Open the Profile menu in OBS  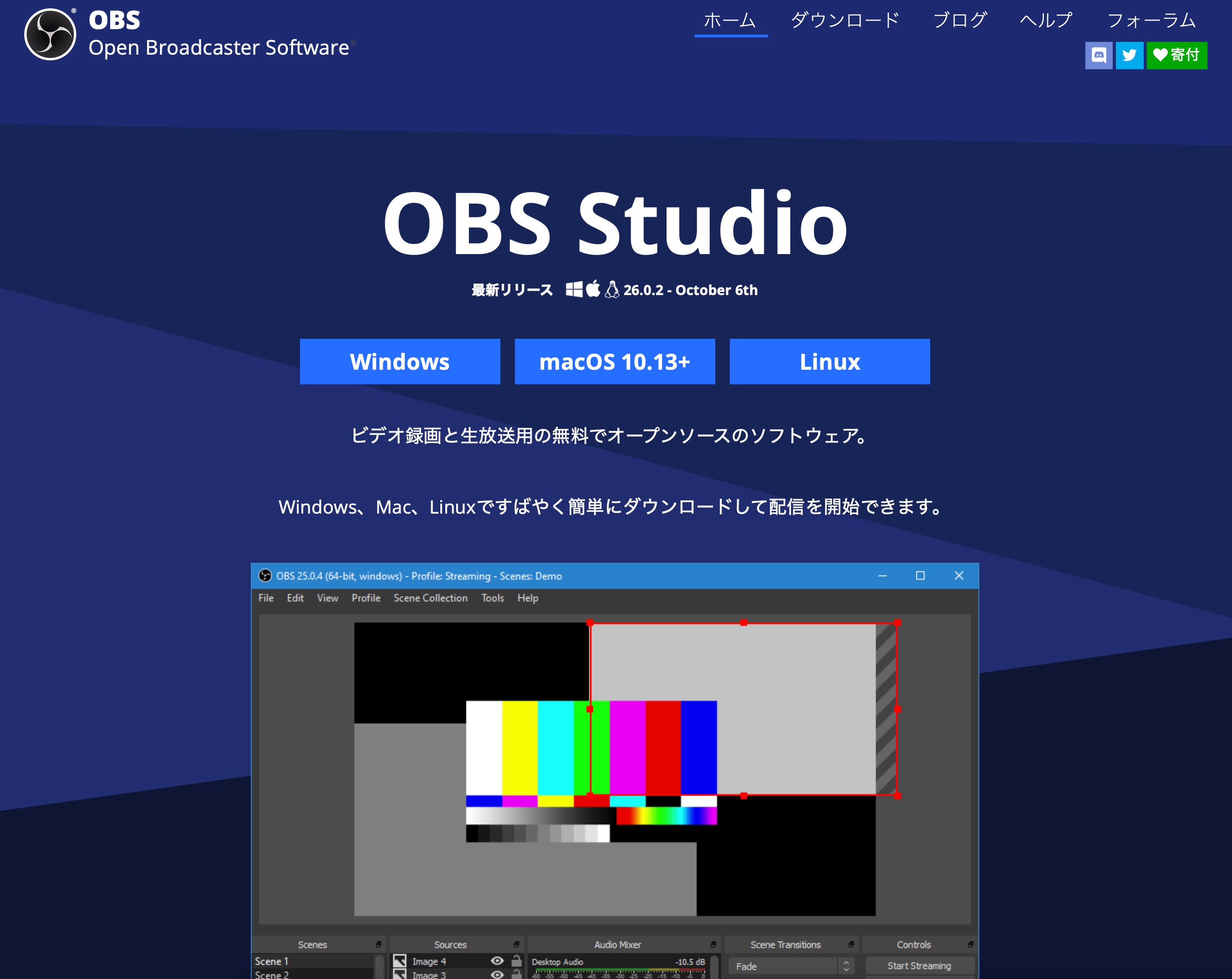click(367, 598)
